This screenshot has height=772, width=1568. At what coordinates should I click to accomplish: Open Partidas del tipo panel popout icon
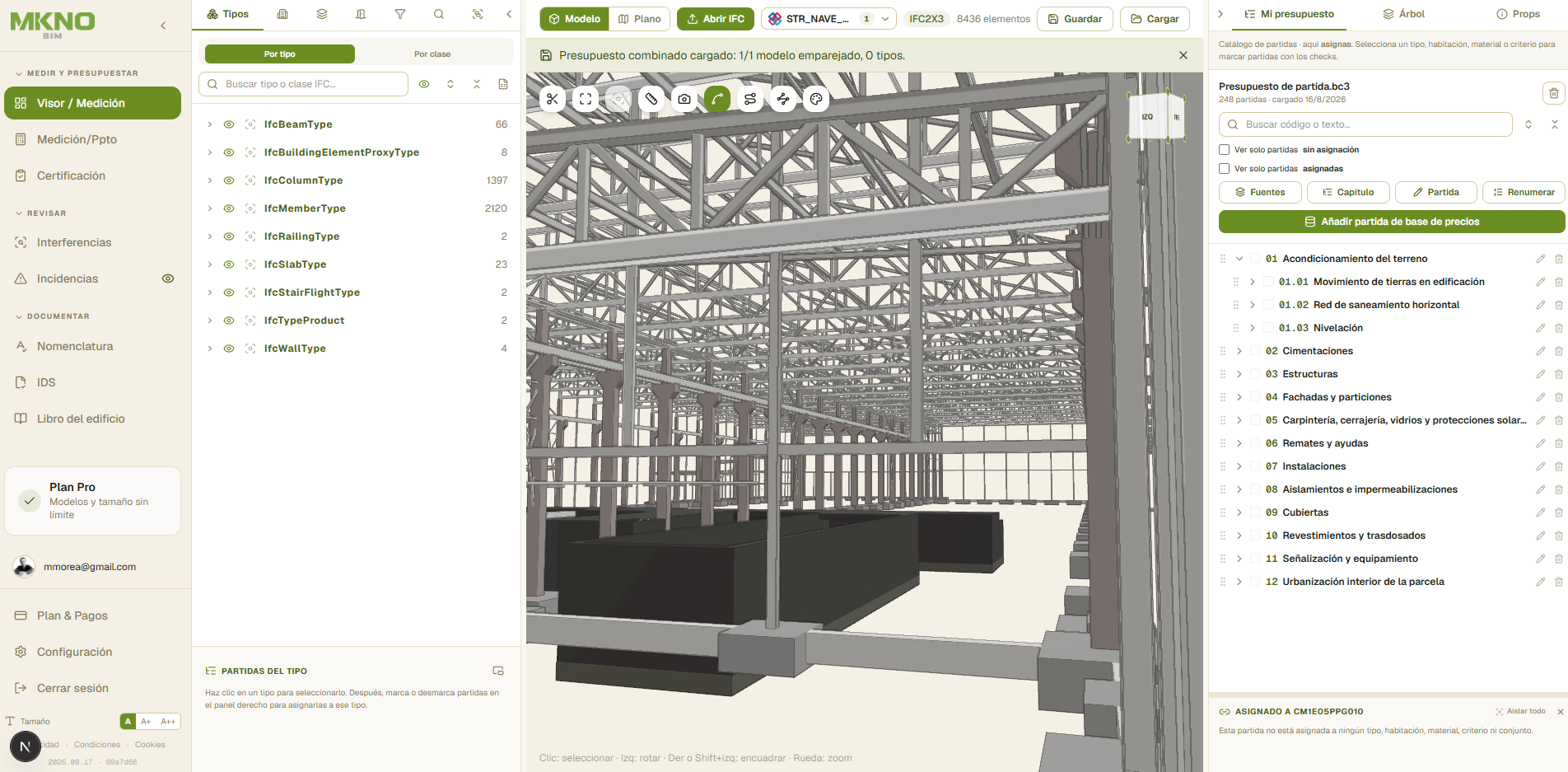pyautogui.click(x=498, y=671)
